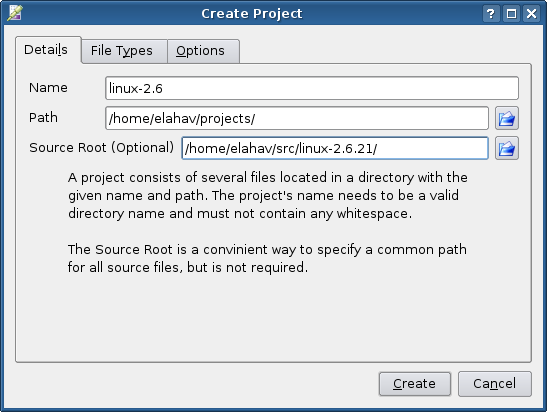Click the Cancel button
Image resolution: width=547 pixels, height=412 pixels.
(495, 384)
